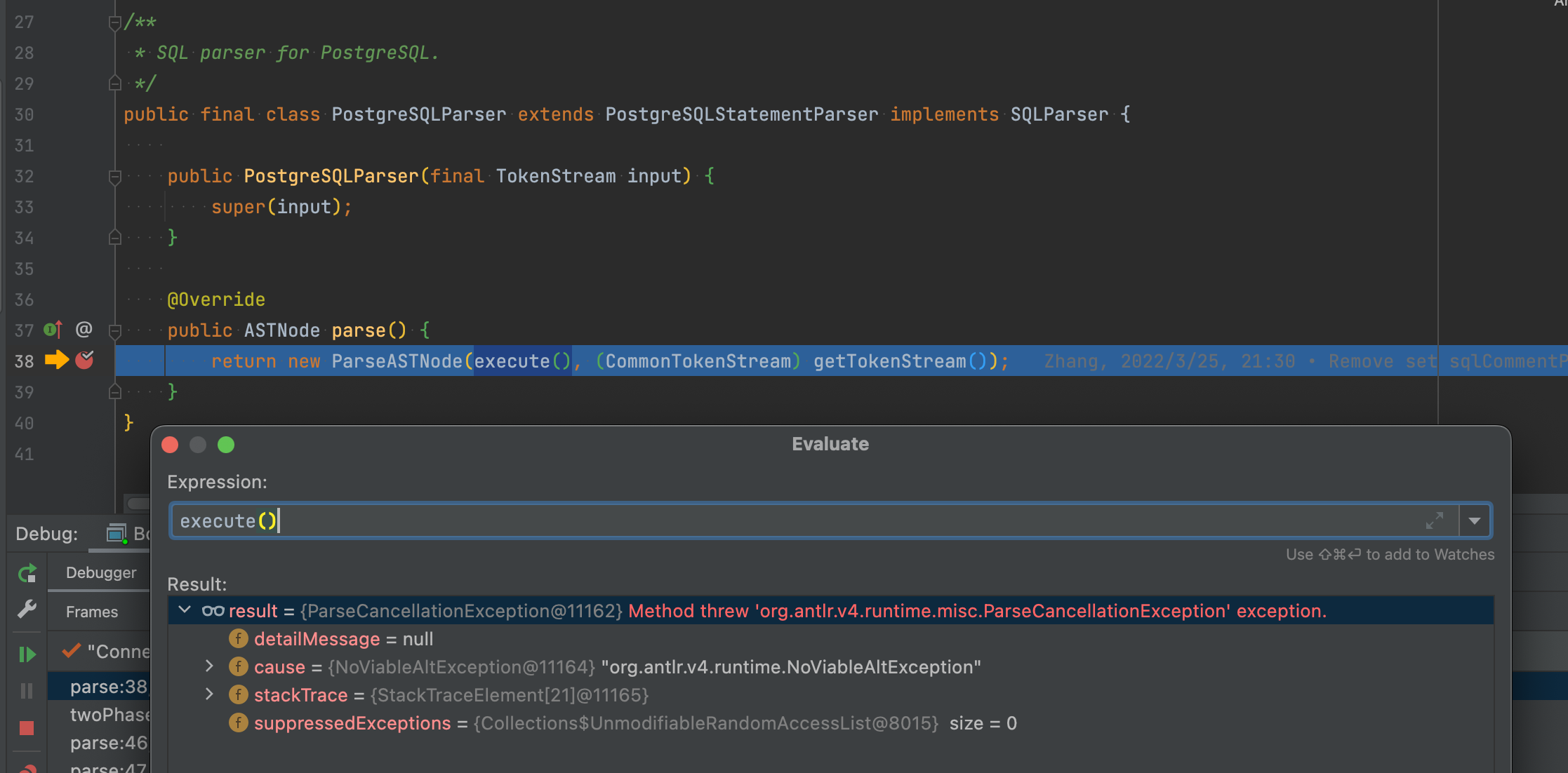The image size is (1568, 773).
Task: Fold the parse() method body at line 37
Action: coord(115,331)
